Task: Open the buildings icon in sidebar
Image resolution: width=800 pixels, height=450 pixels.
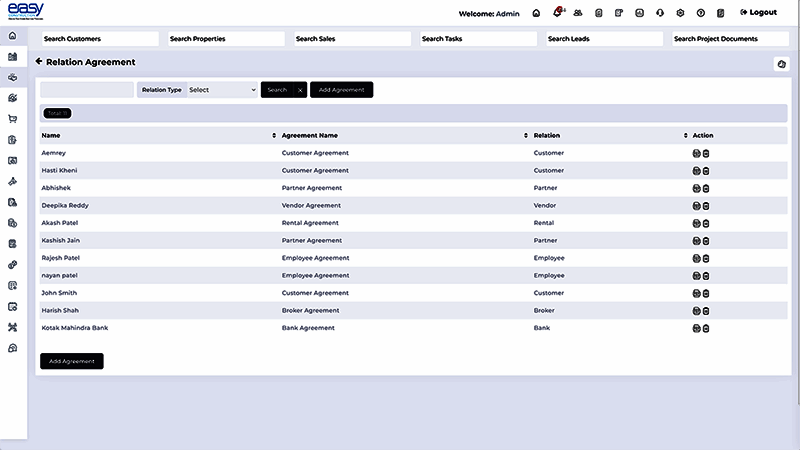Action: [13, 57]
